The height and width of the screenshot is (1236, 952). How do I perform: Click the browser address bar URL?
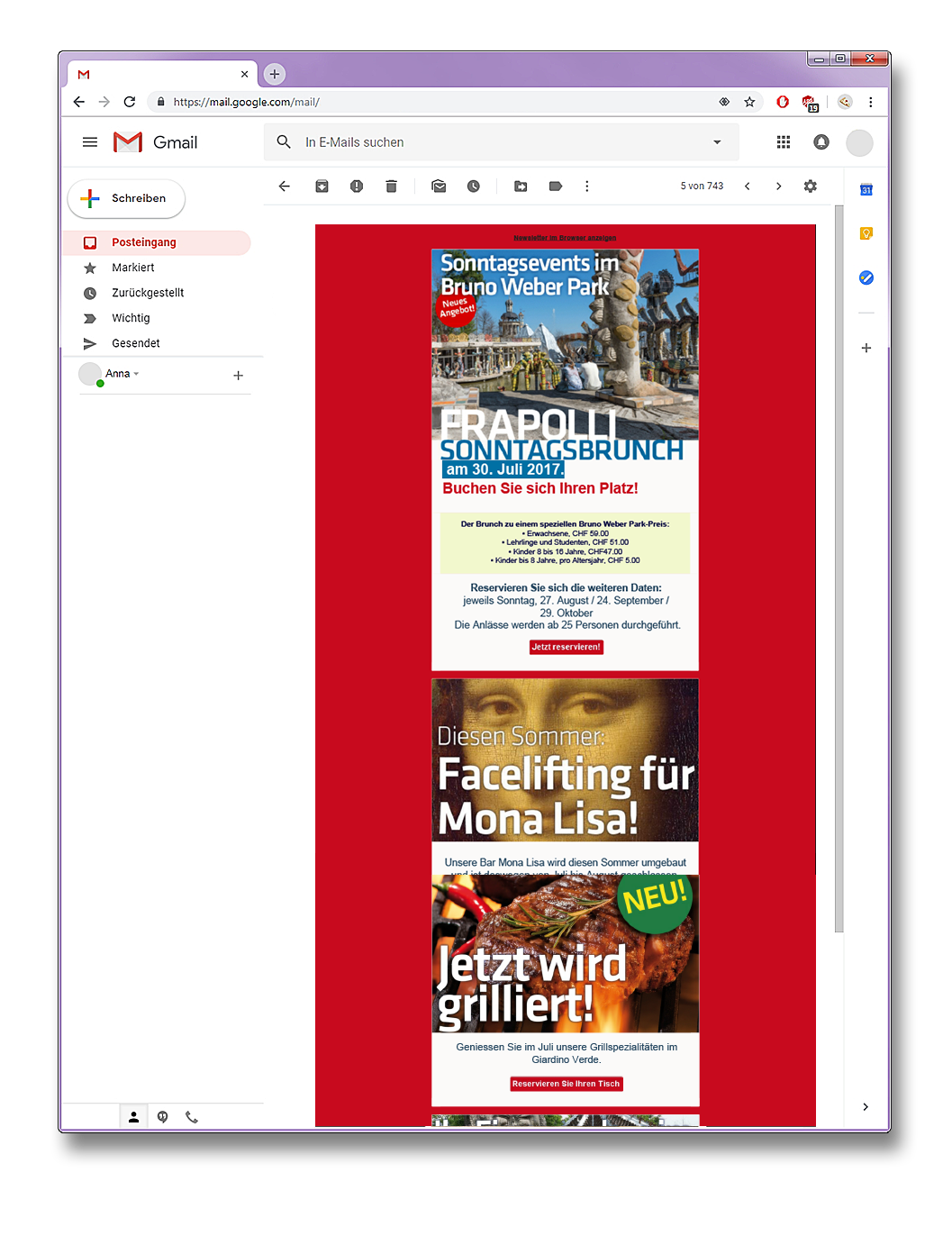[x=247, y=102]
